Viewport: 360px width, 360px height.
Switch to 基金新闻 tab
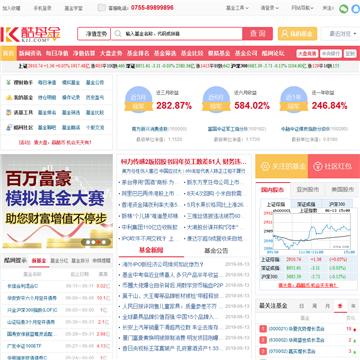pyautogui.click(x=151, y=250)
